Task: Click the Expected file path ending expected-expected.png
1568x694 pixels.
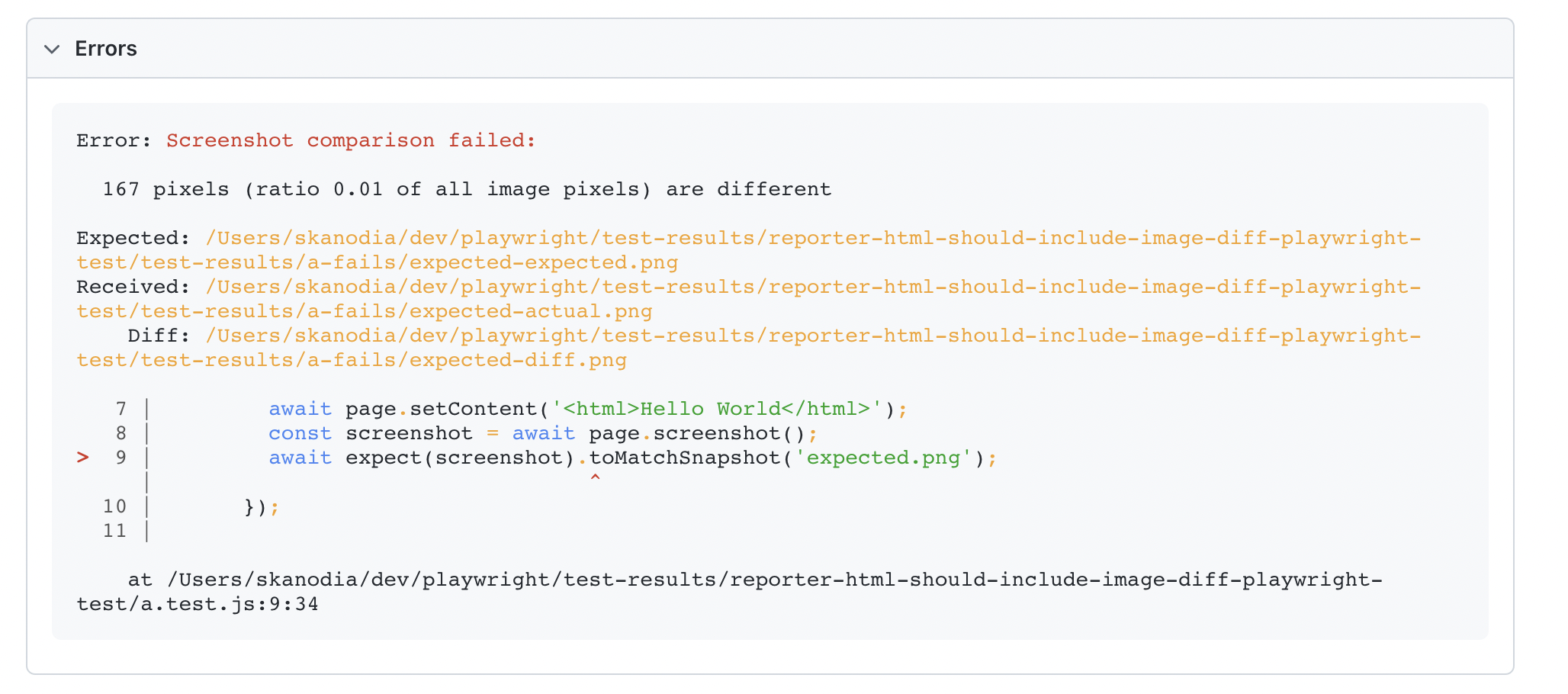Action: coord(748,250)
